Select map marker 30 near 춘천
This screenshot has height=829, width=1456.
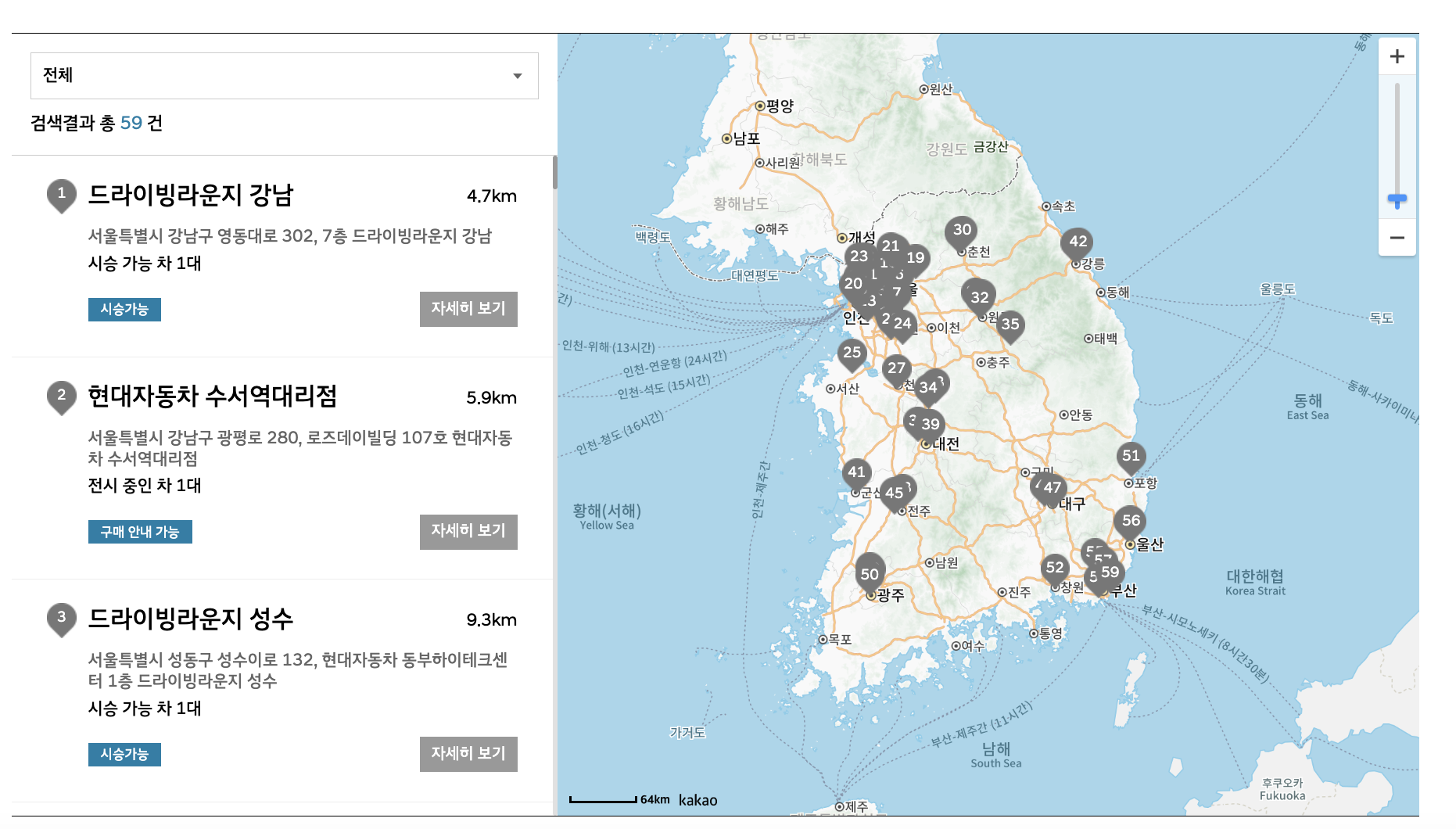963,230
